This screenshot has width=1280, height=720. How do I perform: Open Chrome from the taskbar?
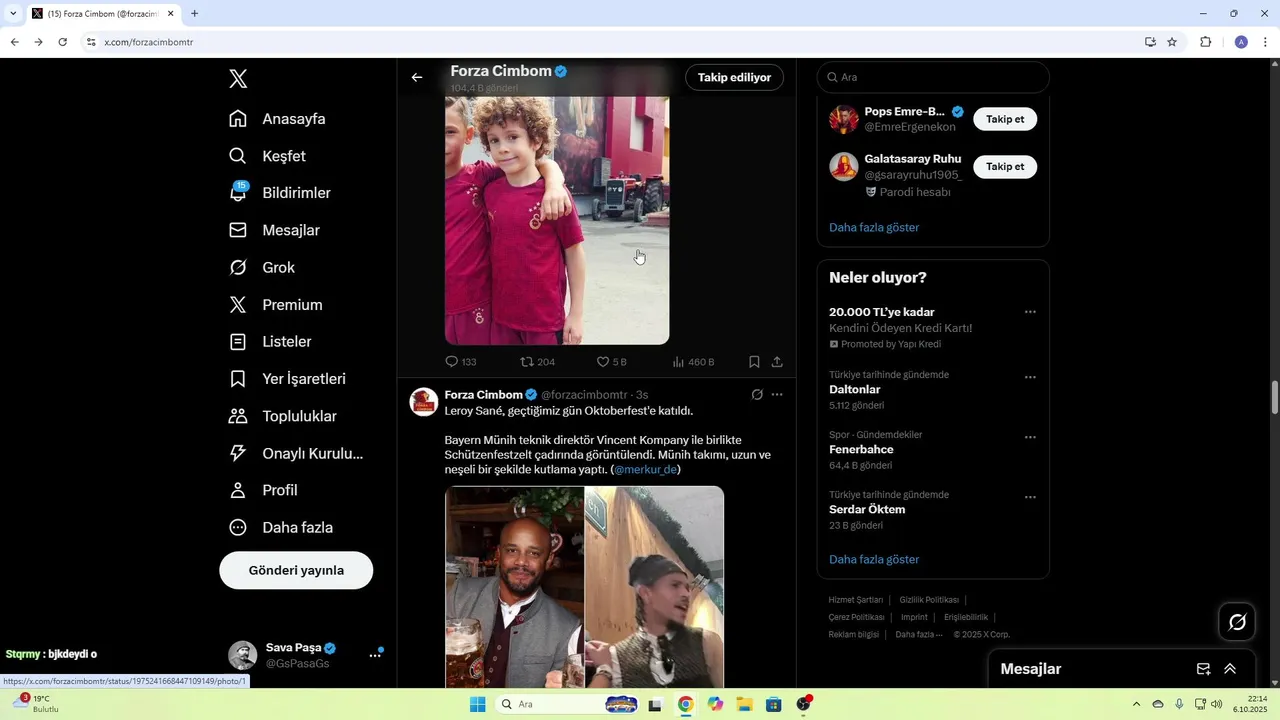[x=685, y=704]
